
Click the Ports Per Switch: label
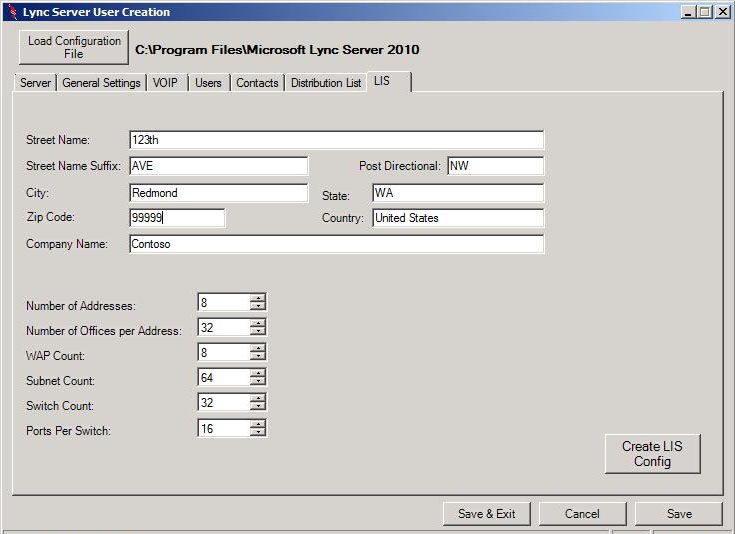click(68, 430)
